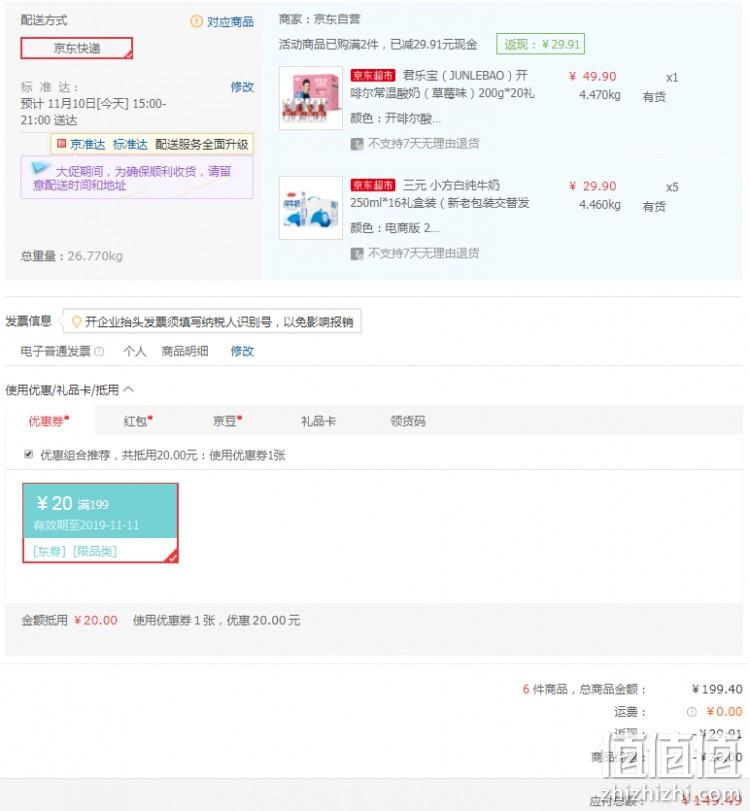This screenshot has height=811, width=750.
Task: Click the 返现 ¥29.91 badge
Action: [x=541, y=44]
